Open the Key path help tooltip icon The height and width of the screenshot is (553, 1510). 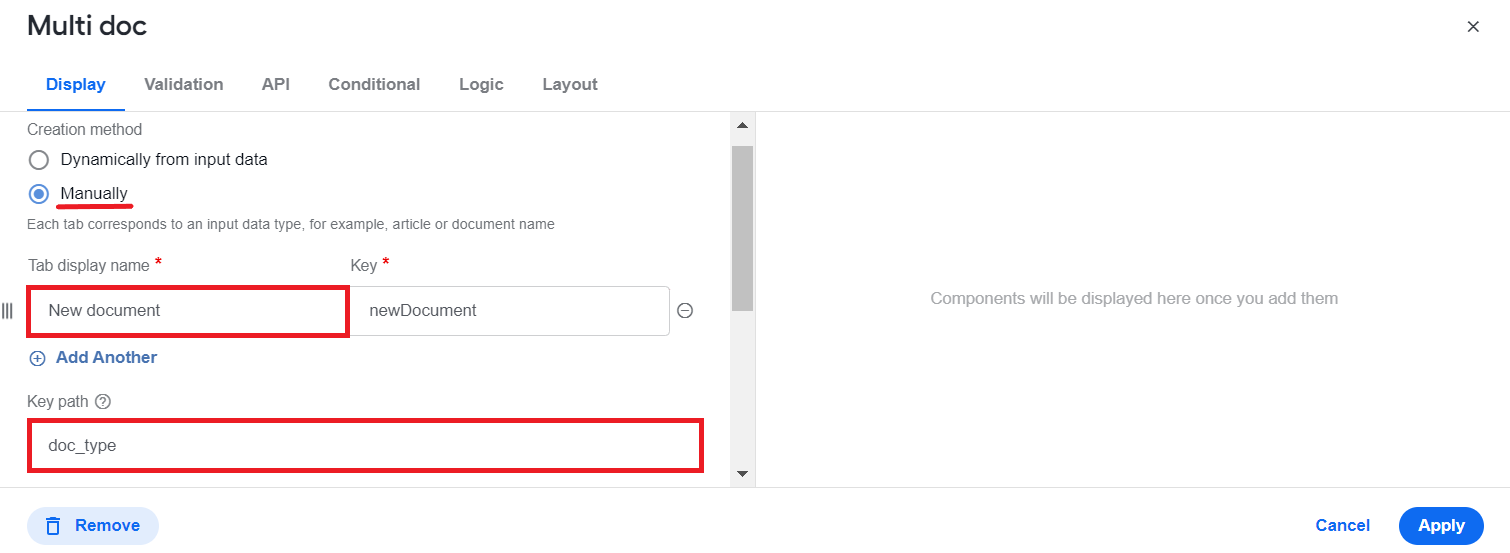(x=102, y=401)
